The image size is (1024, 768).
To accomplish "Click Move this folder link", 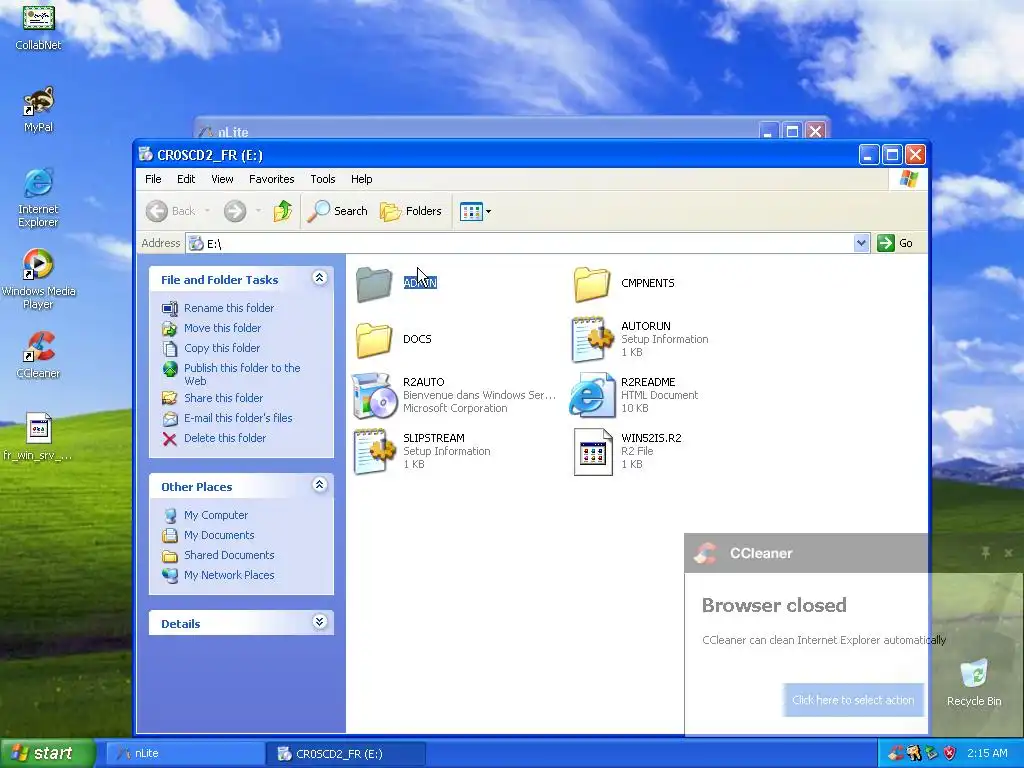I will point(222,328).
